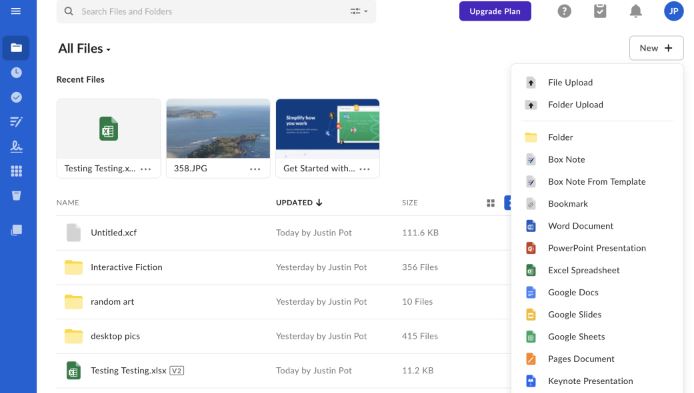This screenshot has width=694, height=393.
Task: Switch to grid view icon
Action: [491, 203]
